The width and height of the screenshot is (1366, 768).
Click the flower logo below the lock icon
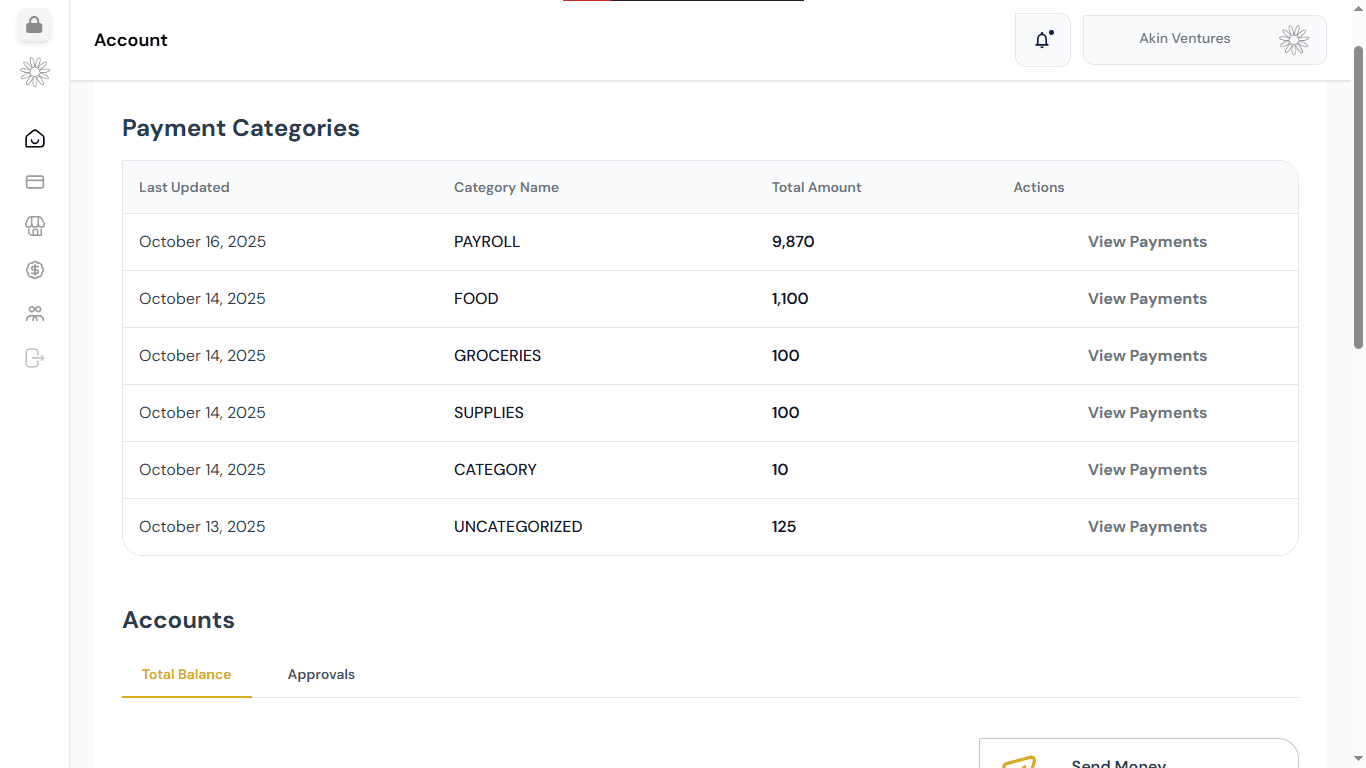click(34, 72)
